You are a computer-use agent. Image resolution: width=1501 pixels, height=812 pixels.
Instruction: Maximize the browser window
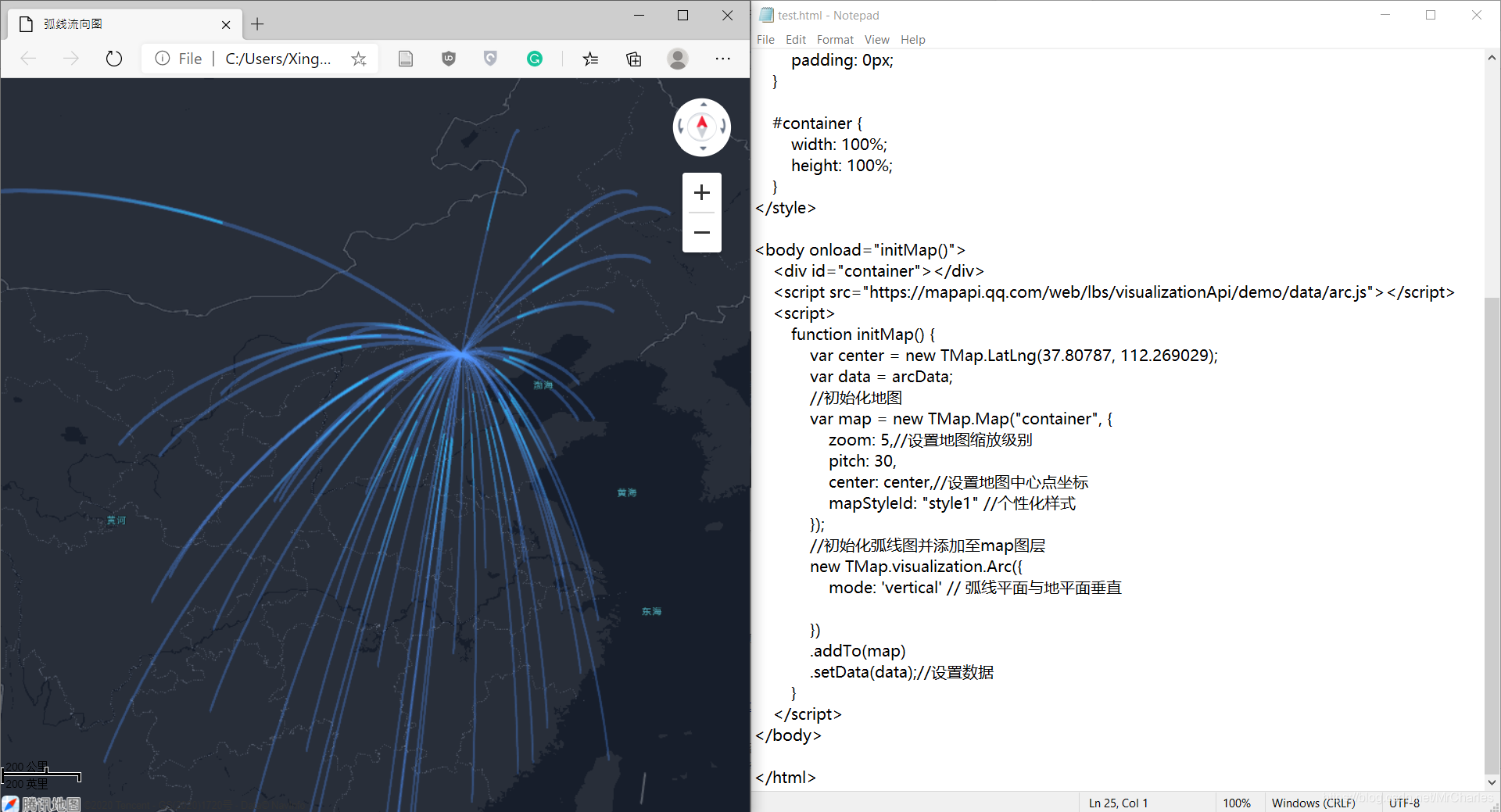point(682,16)
